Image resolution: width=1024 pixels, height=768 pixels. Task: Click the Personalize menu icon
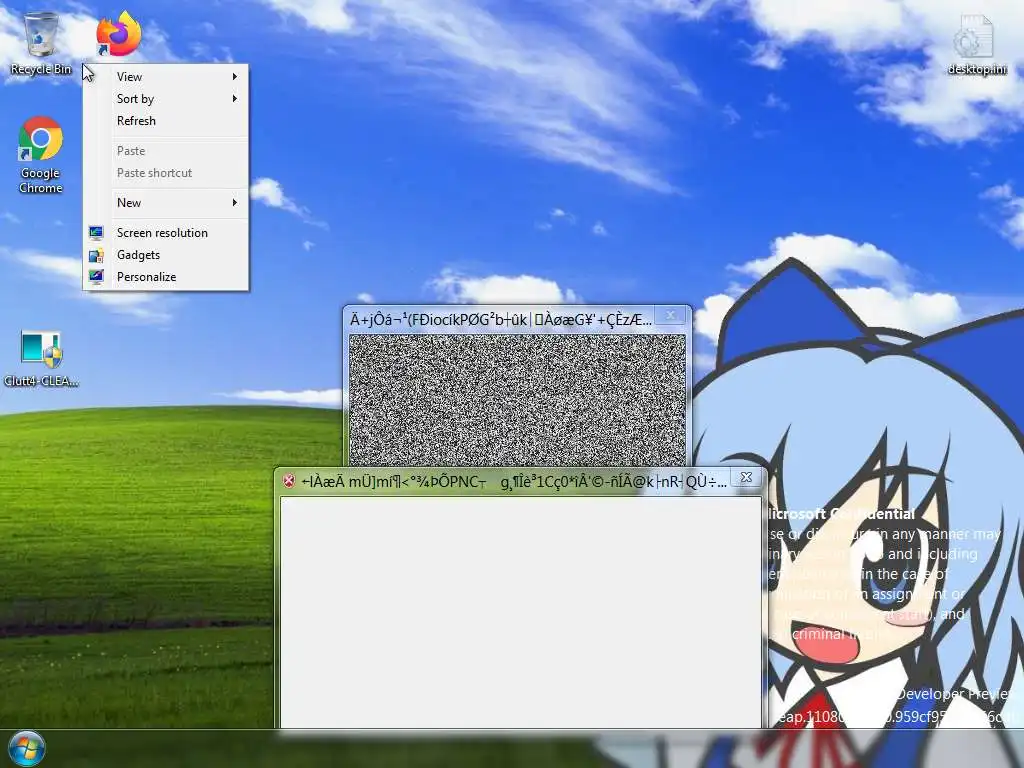[96, 277]
